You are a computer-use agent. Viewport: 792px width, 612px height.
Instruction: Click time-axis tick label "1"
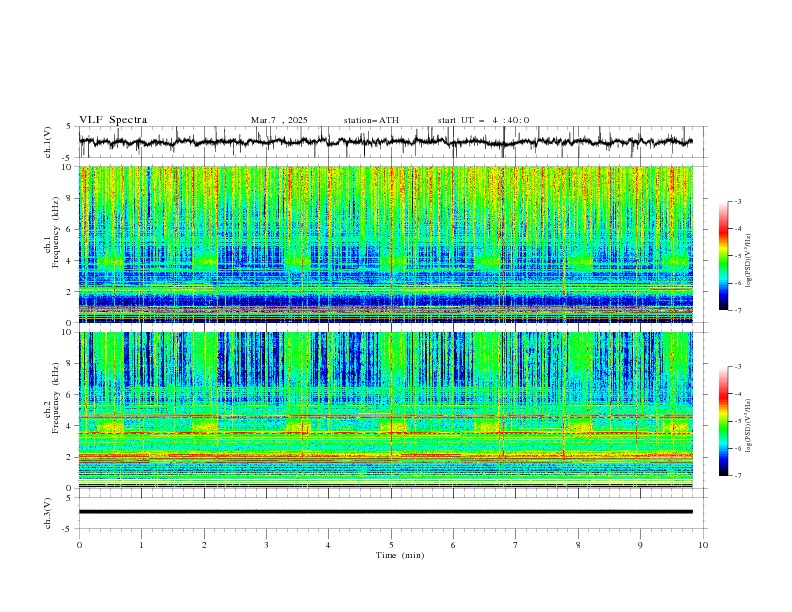point(141,545)
